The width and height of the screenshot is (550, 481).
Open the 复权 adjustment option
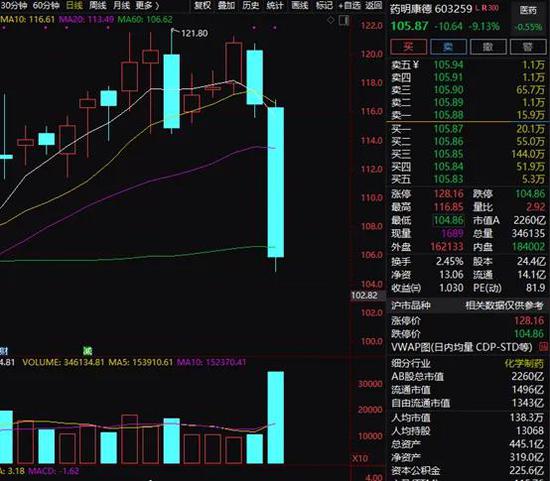pos(202,6)
